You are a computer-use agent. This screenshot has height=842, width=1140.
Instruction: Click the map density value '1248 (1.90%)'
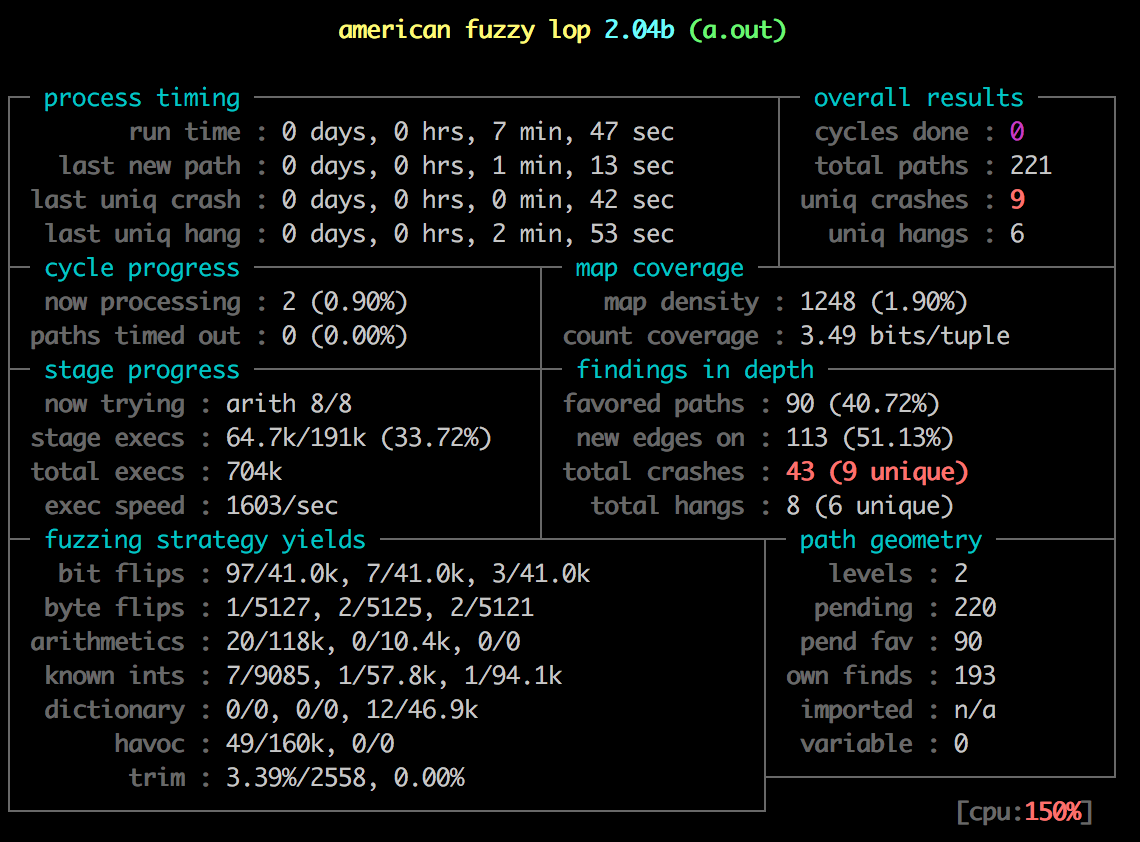click(883, 302)
